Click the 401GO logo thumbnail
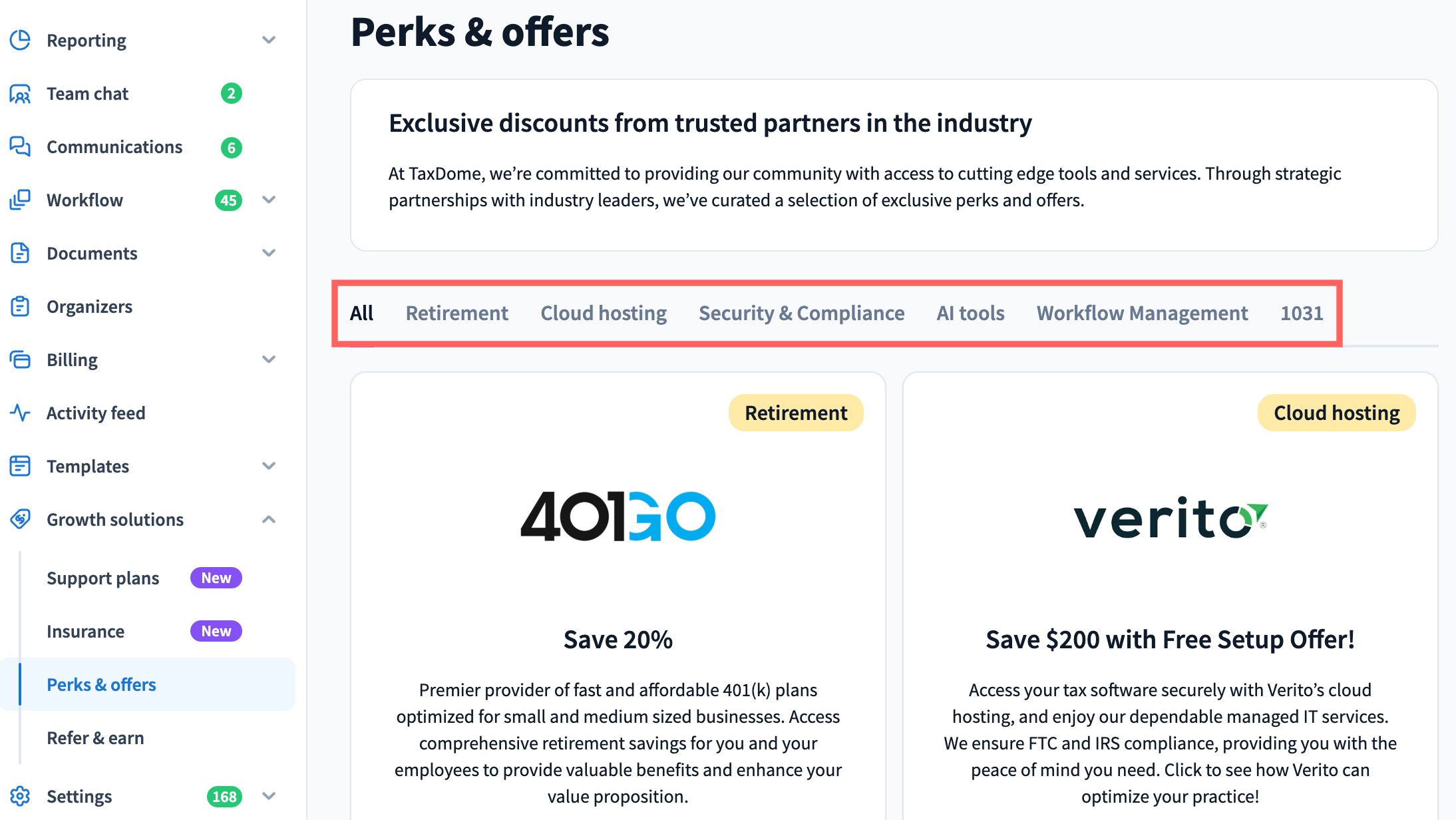 click(x=618, y=516)
